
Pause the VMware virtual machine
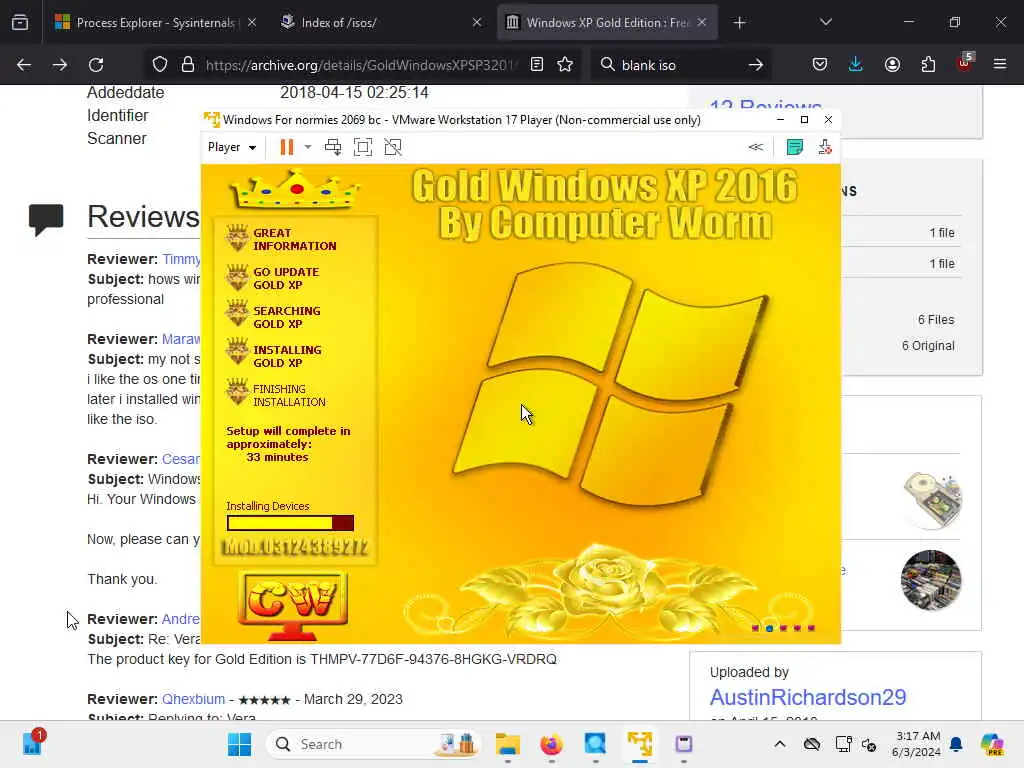point(286,147)
